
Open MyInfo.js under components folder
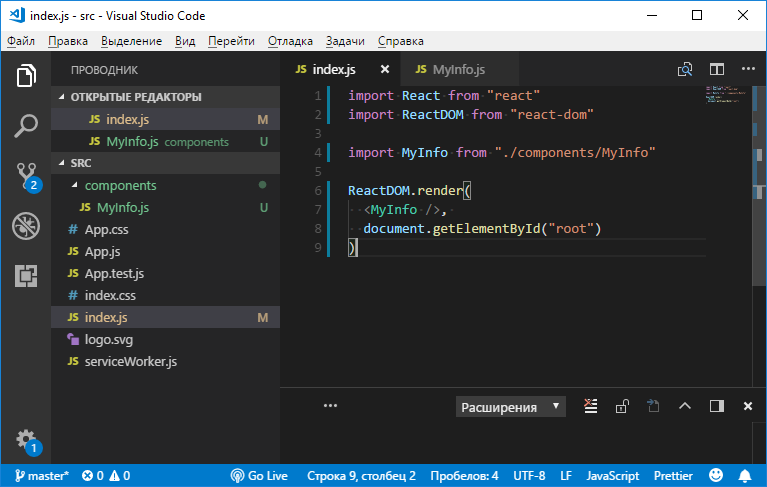165,207
